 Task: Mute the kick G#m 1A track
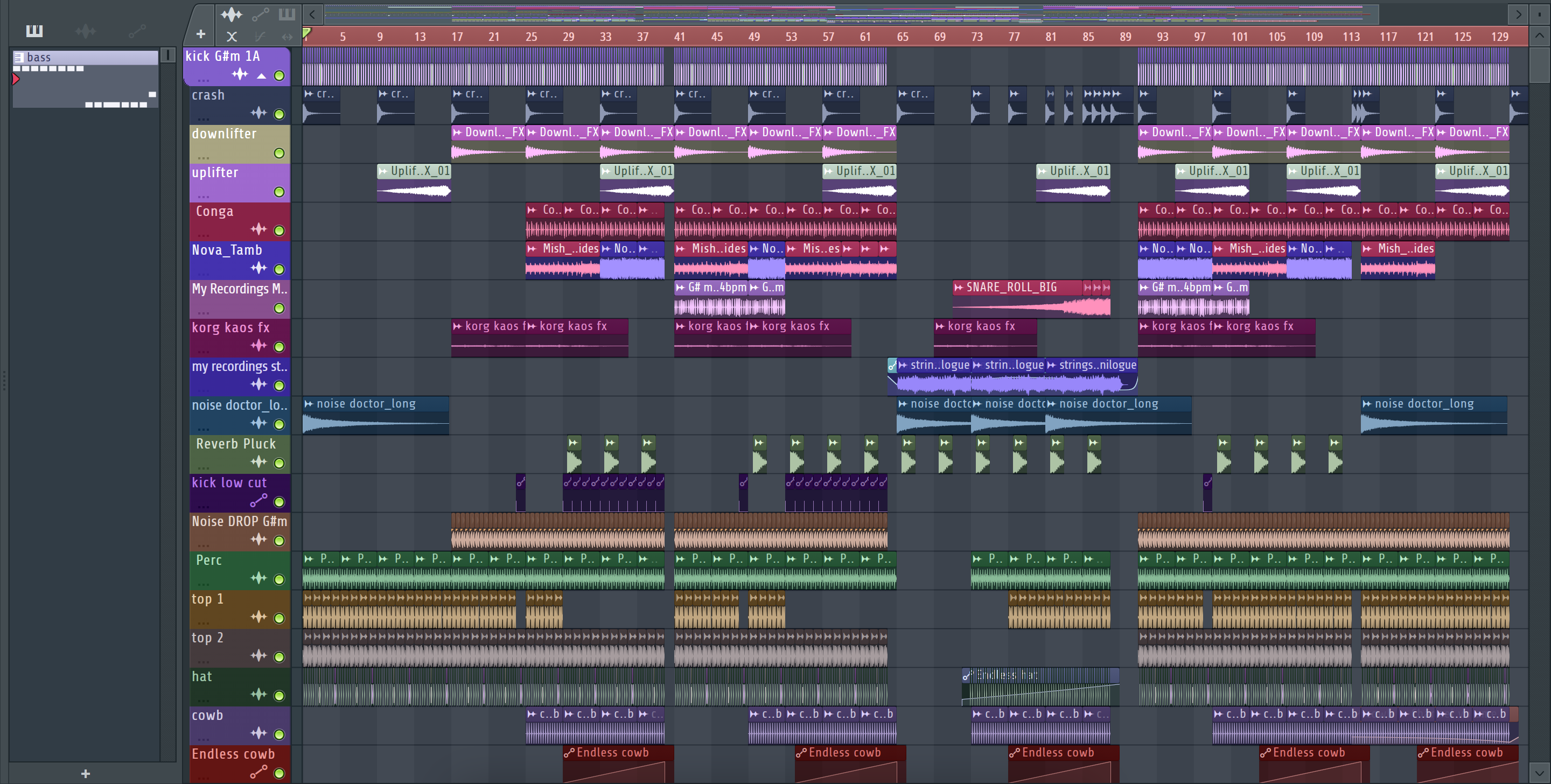280,76
